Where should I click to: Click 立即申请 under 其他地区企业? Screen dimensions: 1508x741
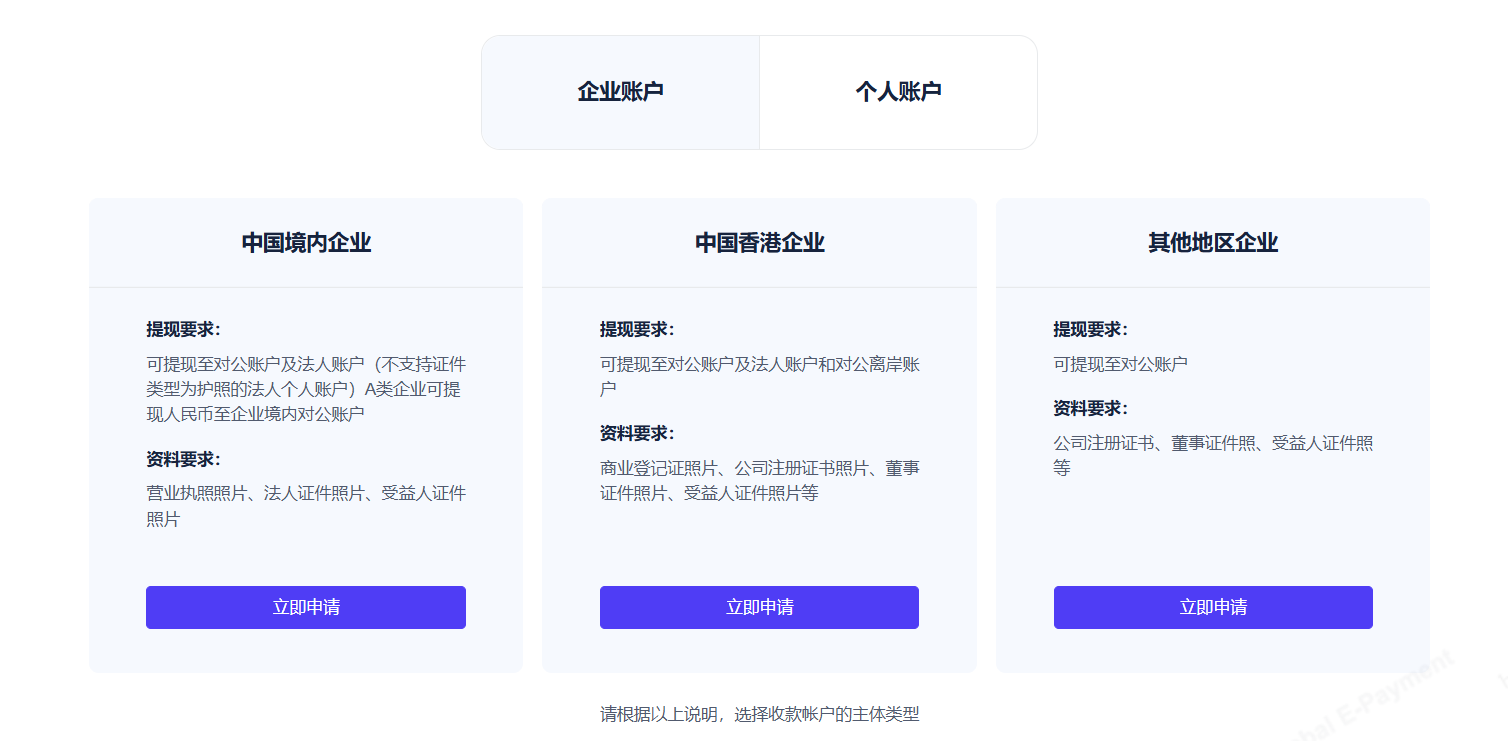coord(1213,607)
